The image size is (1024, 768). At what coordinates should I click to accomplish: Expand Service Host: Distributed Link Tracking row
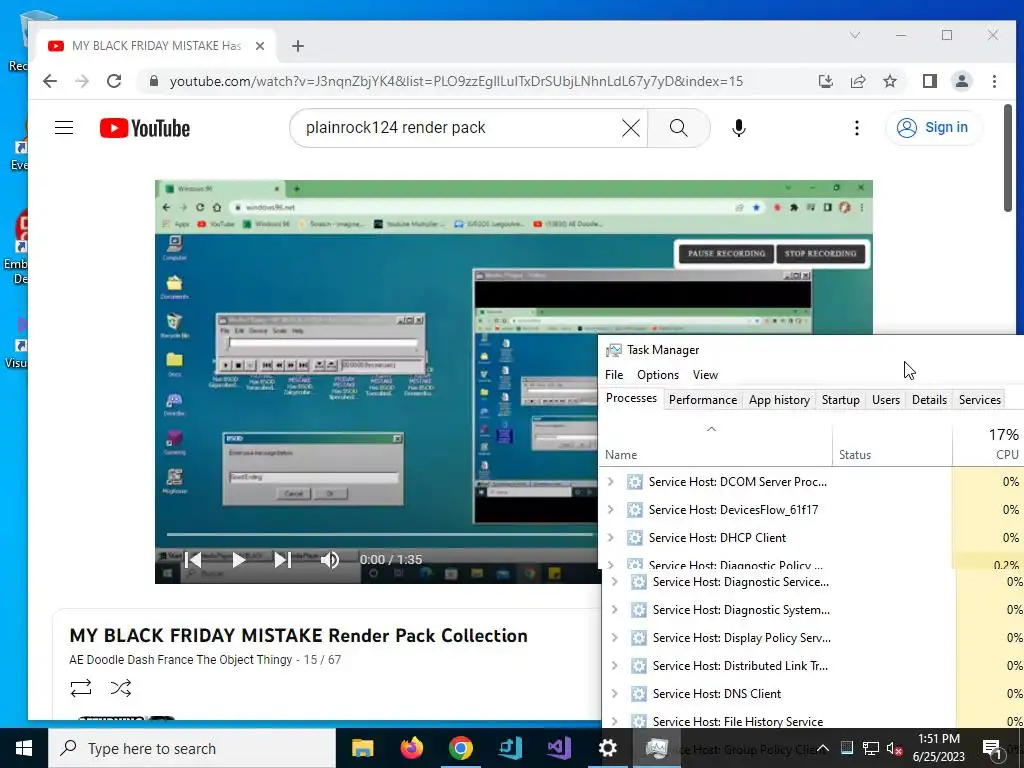click(x=615, y=666)
